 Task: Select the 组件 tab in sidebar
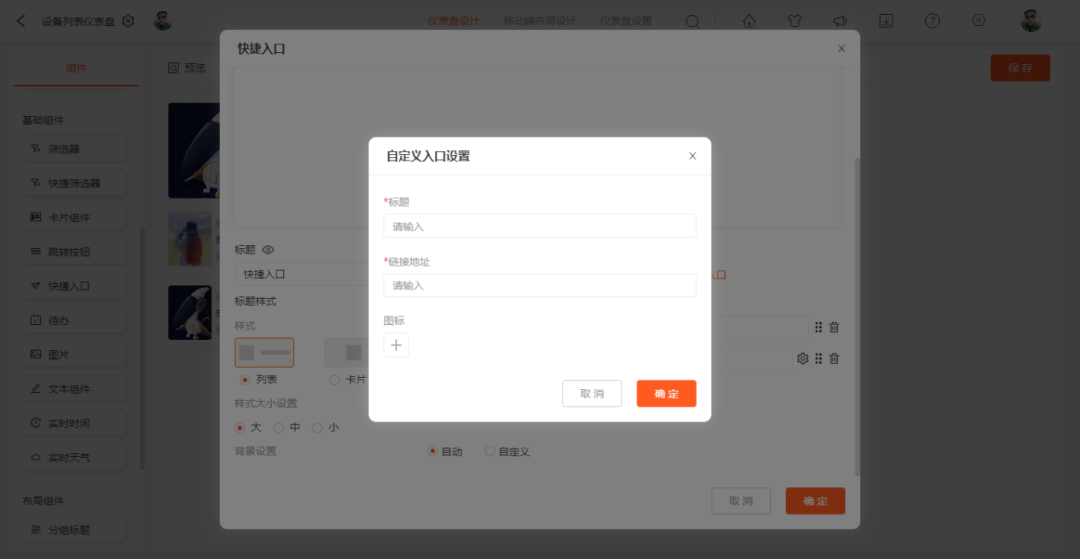click(x=76, y=67)
